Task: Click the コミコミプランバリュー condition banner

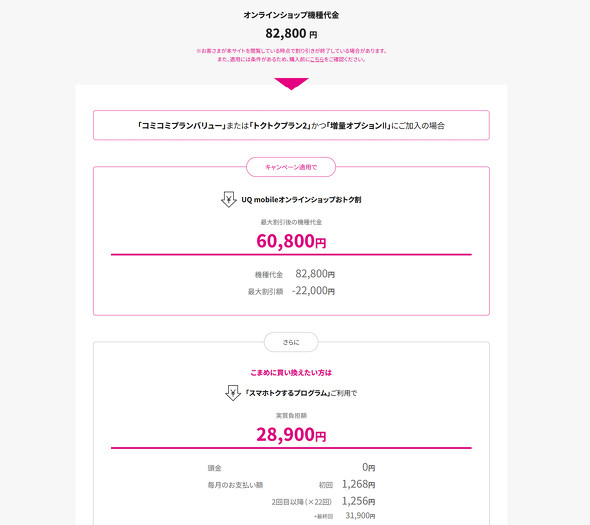Action: tap(291, 125)
